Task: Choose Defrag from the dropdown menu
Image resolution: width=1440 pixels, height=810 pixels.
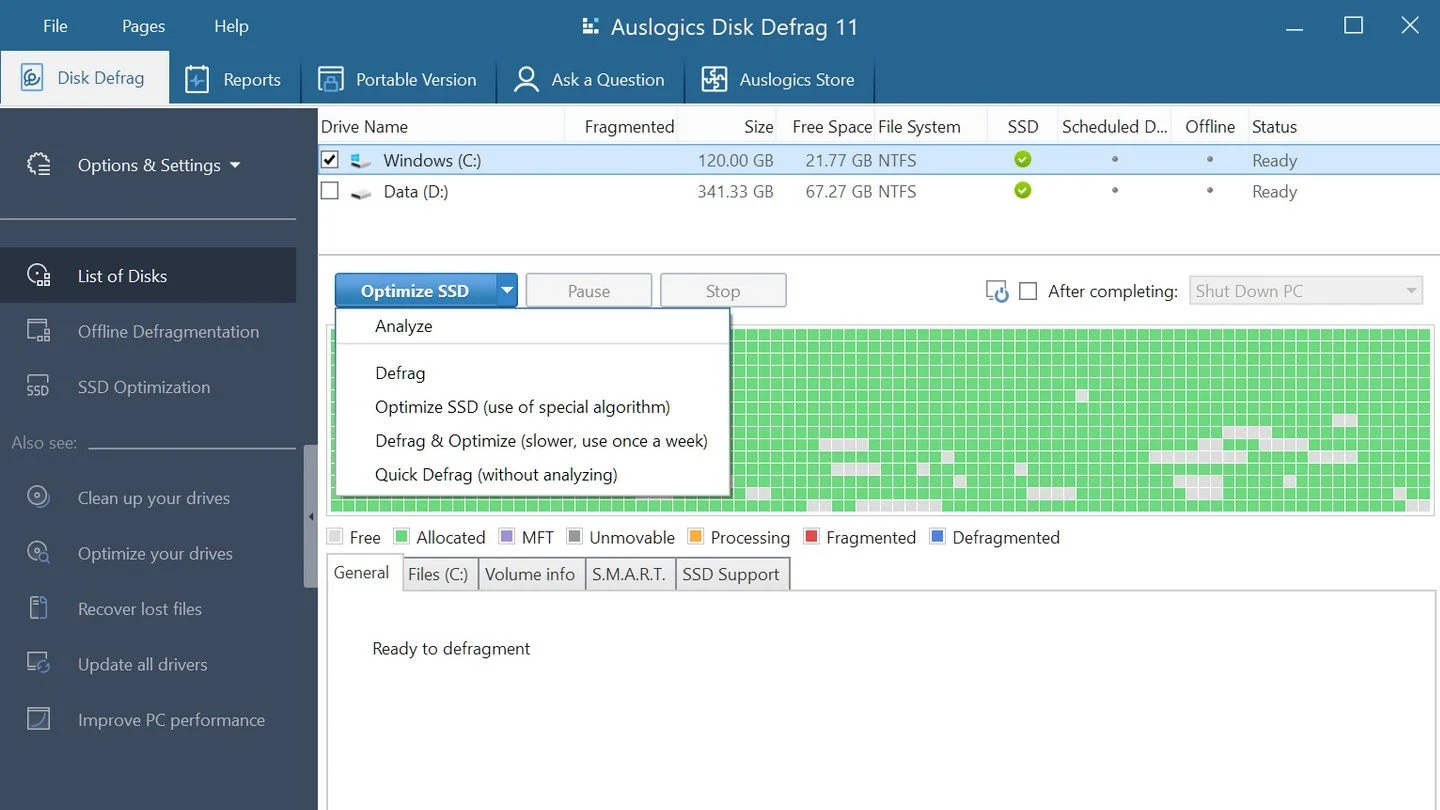Action: click(x=532, y=373)
